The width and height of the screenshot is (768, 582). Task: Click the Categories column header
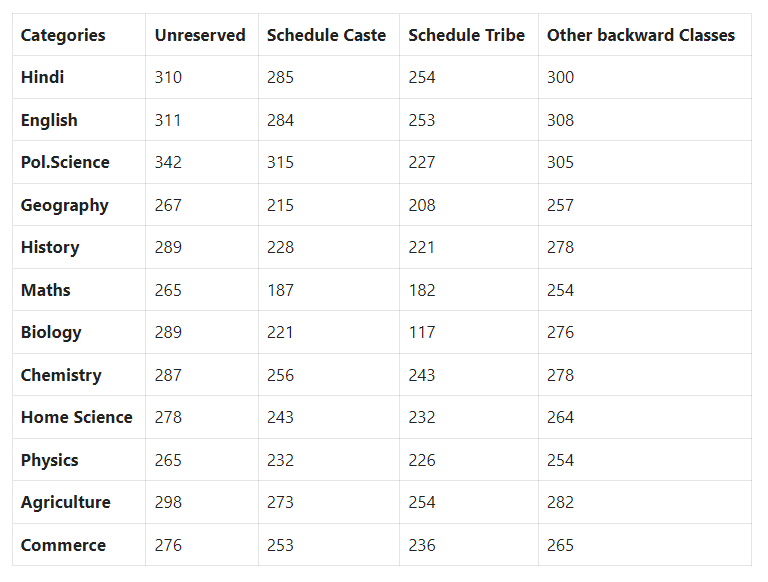tap(63, 35)
